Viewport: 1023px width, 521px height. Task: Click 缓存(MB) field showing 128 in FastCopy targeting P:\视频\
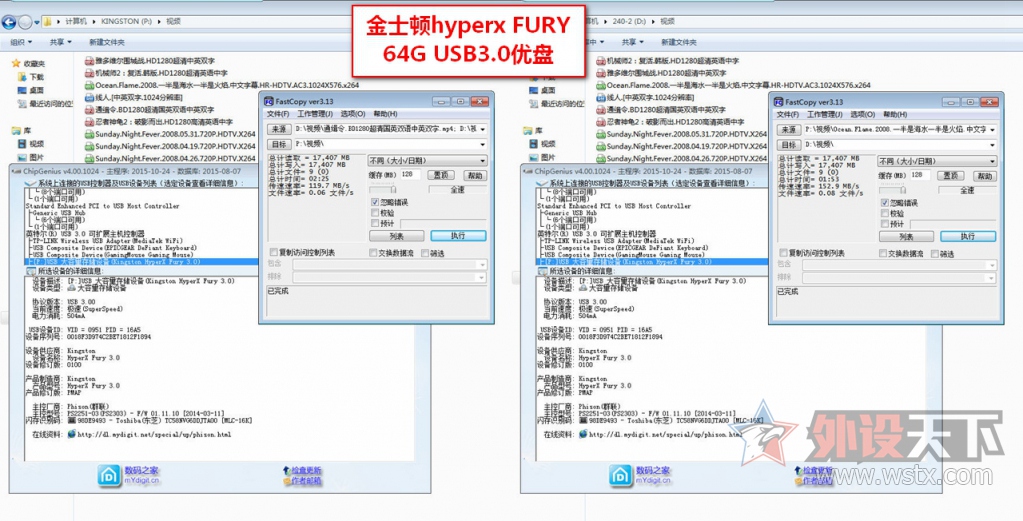[x=412, y=175]
